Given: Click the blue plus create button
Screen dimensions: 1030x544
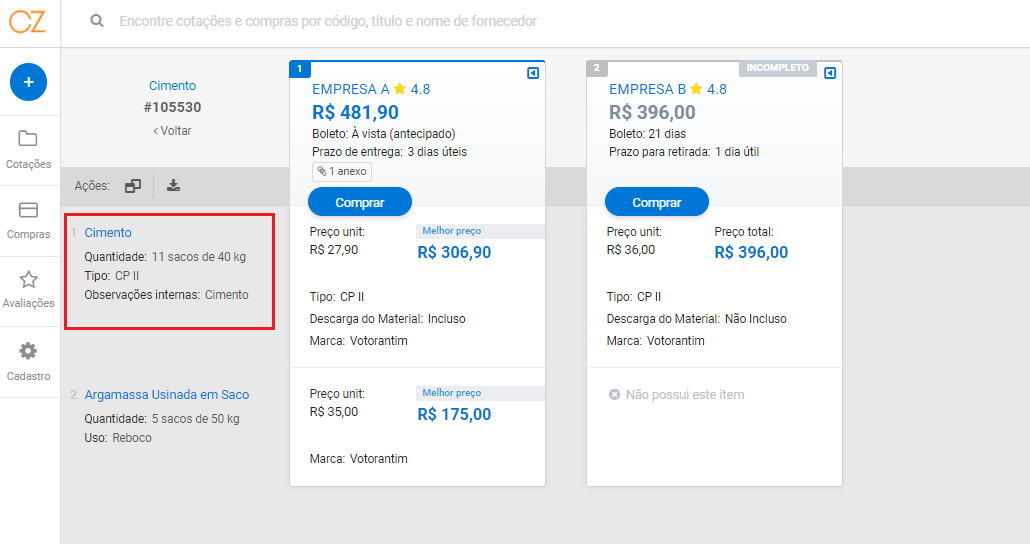Looking at the screenshot, I should click(28, 82).
